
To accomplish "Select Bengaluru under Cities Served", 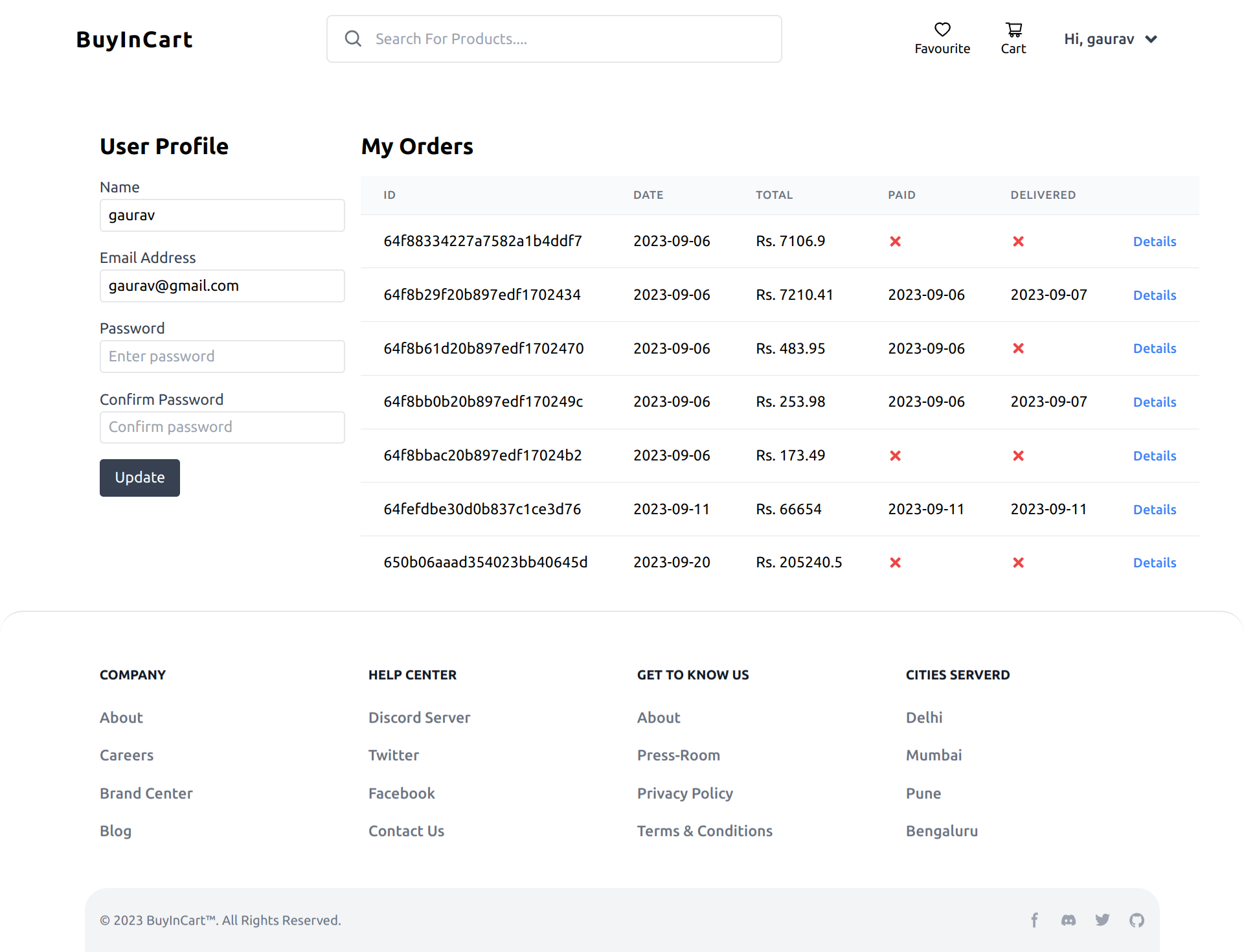I will [942, 831].
